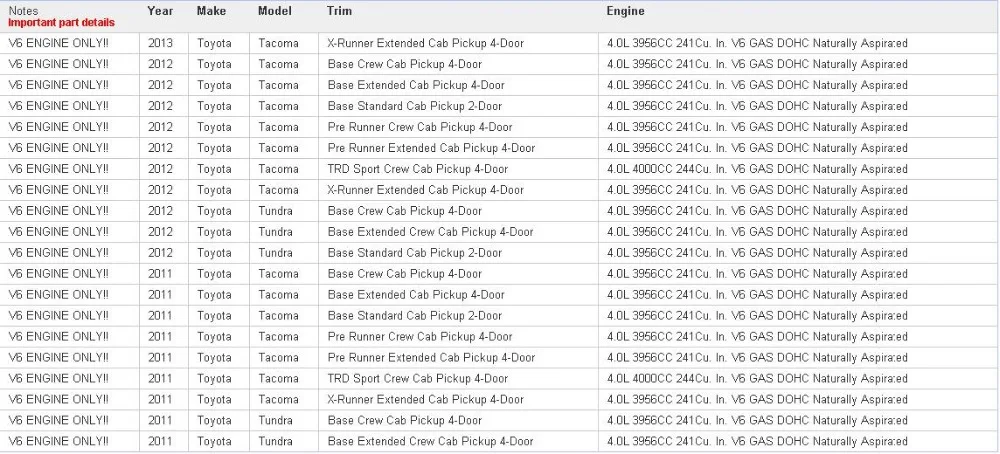Viewport: 1000px width, 454px height.
Task: Select 2012 Tacoma 'Base Crew Cab Pickup 4-Door' trim
Action: (404, 64)
